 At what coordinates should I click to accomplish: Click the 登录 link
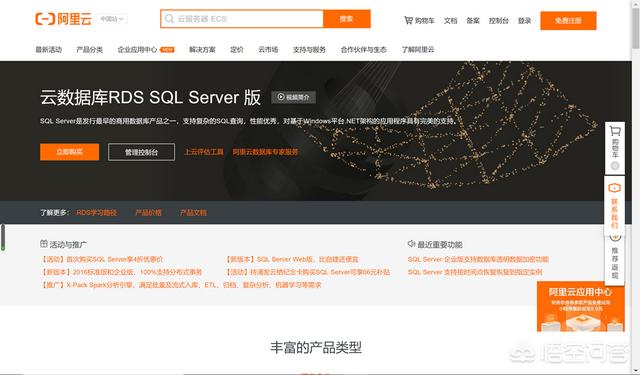pos(524,20)
